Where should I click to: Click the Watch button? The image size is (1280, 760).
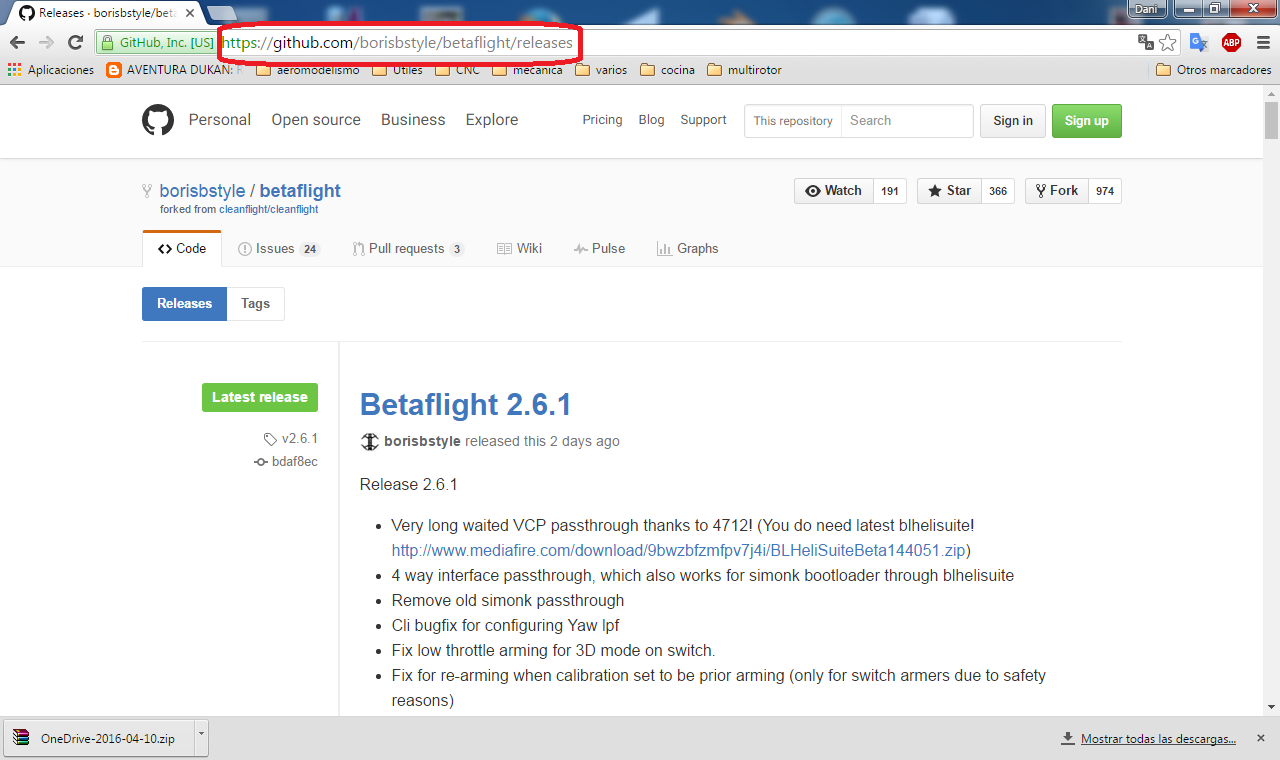tap(834, 191)
